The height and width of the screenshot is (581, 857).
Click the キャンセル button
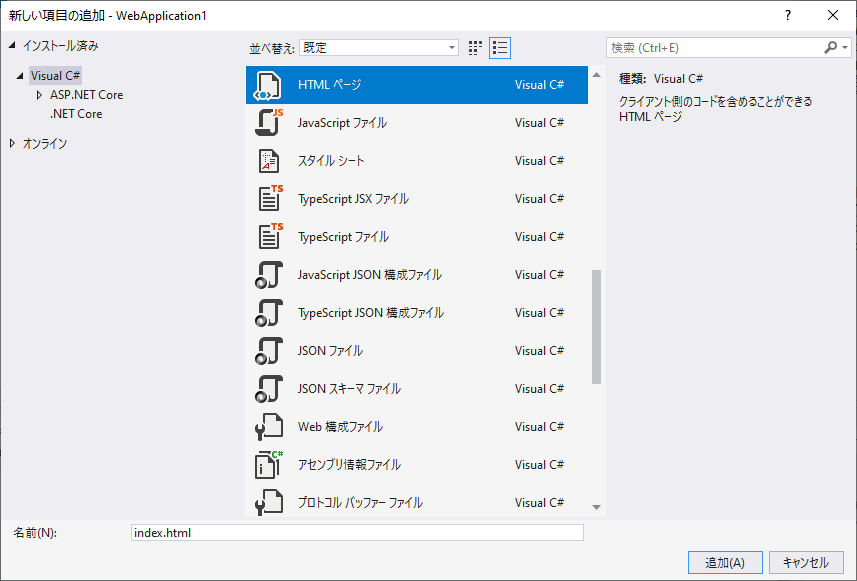(x=806, y=562)
